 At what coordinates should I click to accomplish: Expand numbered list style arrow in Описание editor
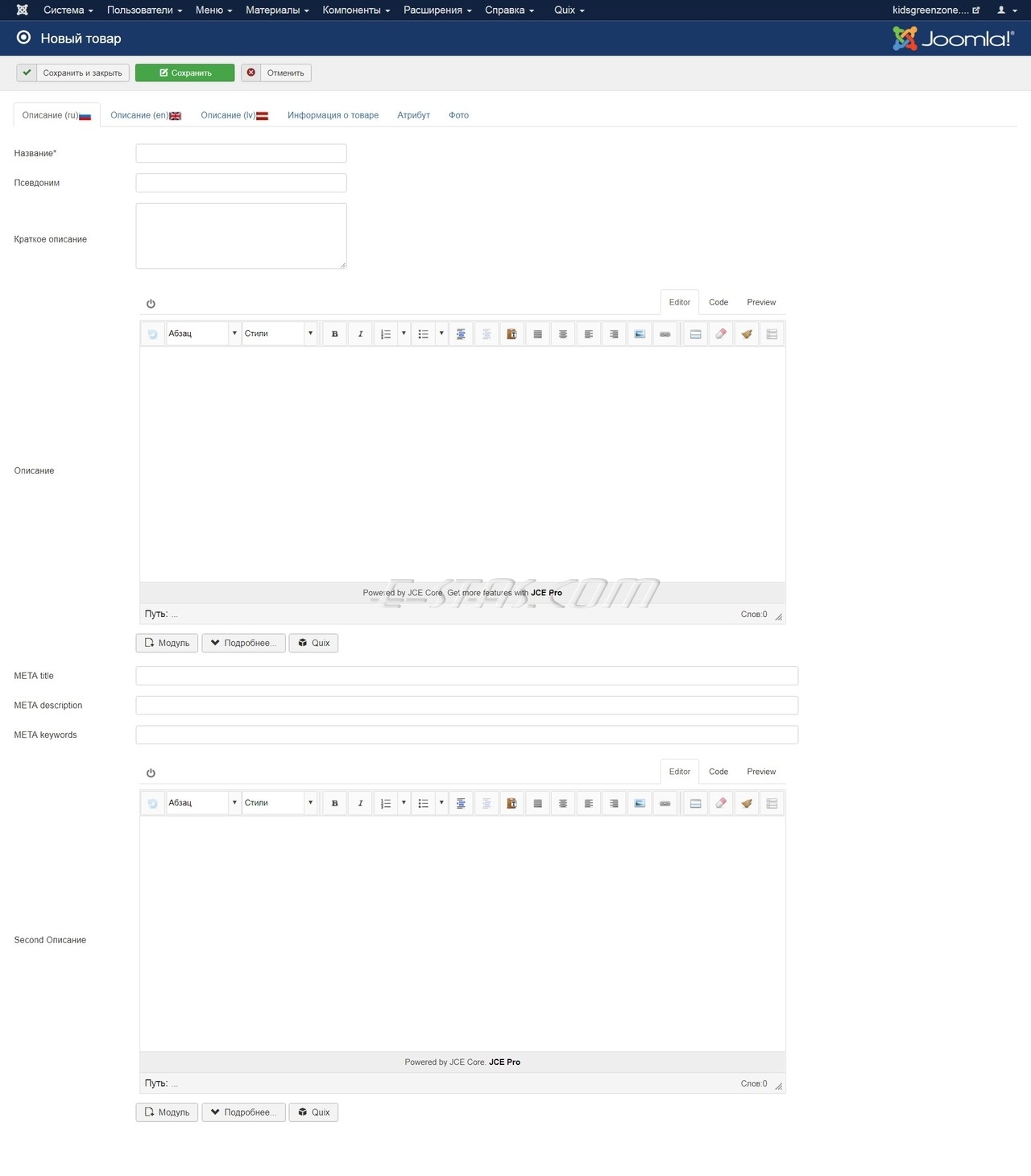tap(404, 333)
